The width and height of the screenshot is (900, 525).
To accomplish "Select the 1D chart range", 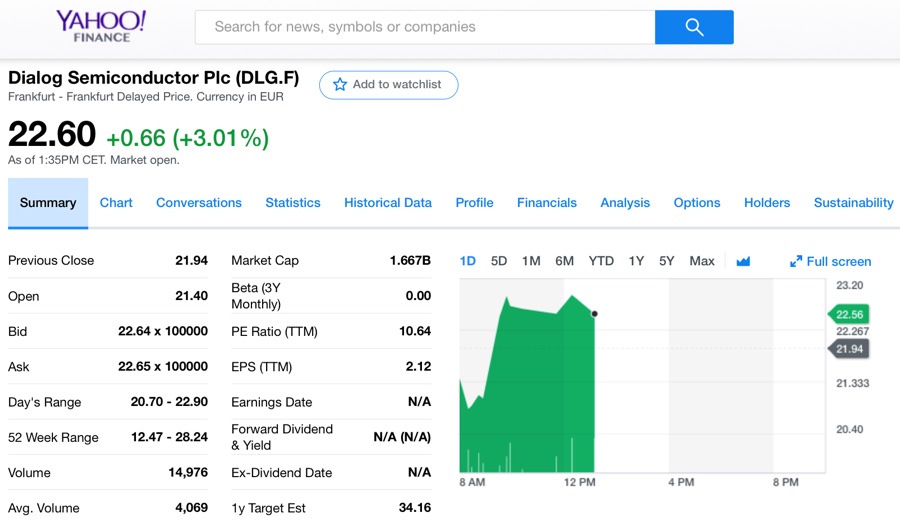I will pos(468,262).
